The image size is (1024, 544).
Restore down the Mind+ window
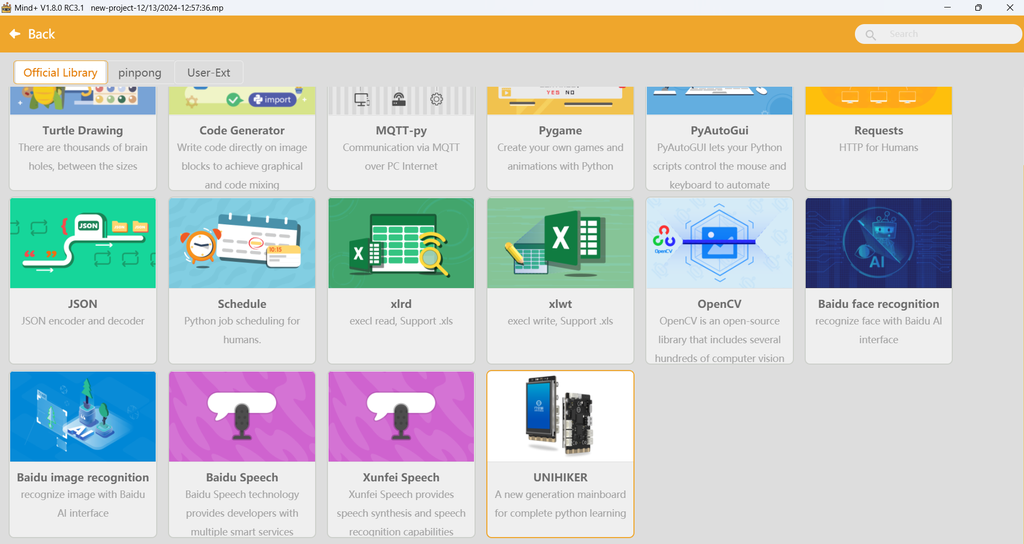(x=978, y=7)
